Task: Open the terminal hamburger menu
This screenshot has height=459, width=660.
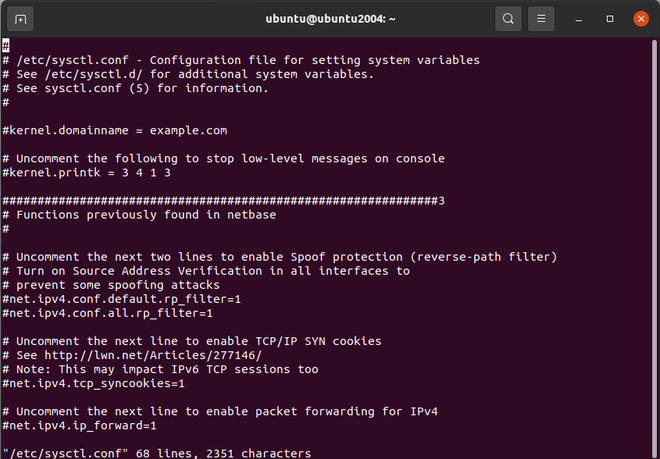Action: (540, 19)
